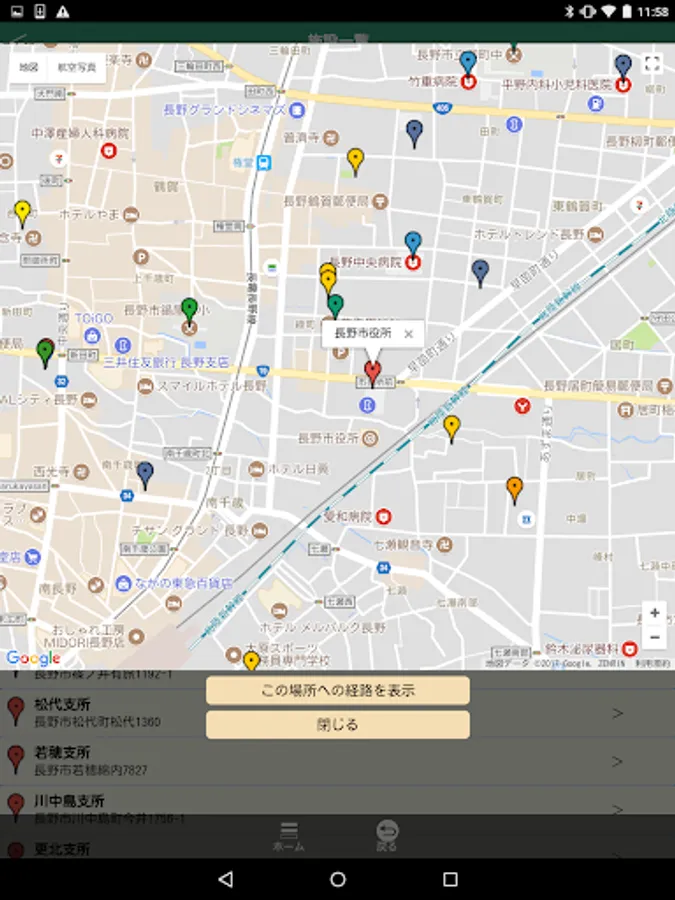Expand 若穂支所 row chevron
This screenshot has height=900, width=675.
(x=618, y=762)
